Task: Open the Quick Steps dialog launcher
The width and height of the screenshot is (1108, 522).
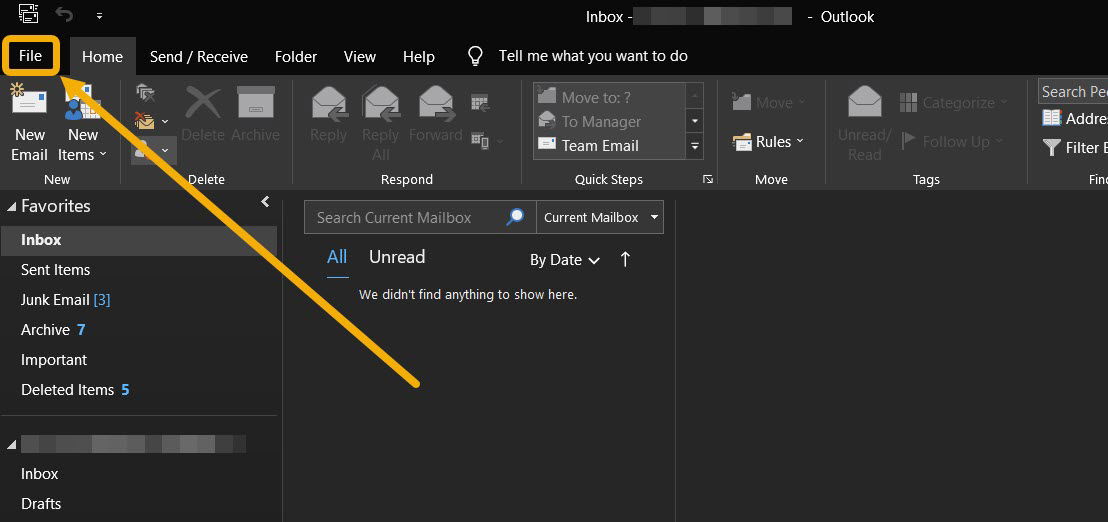Action: 708,180
